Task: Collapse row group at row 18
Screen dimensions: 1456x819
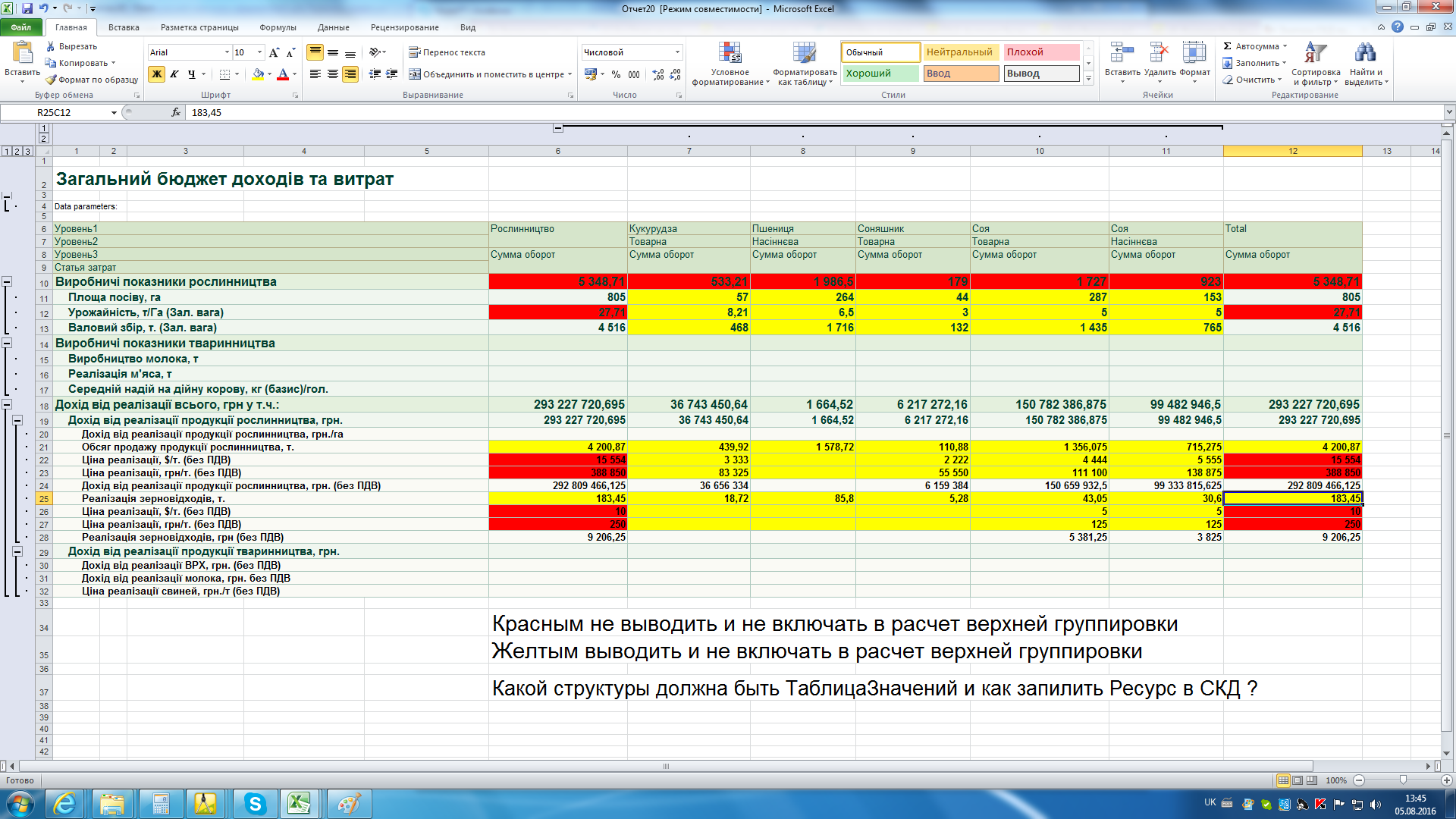Action: pyautogui.click(x=7, y=405)
